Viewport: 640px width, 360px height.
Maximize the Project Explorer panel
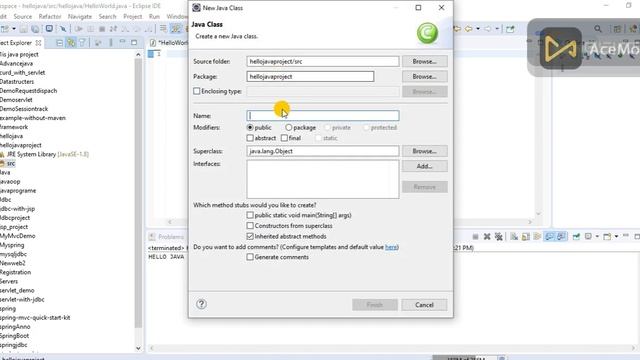134,42
